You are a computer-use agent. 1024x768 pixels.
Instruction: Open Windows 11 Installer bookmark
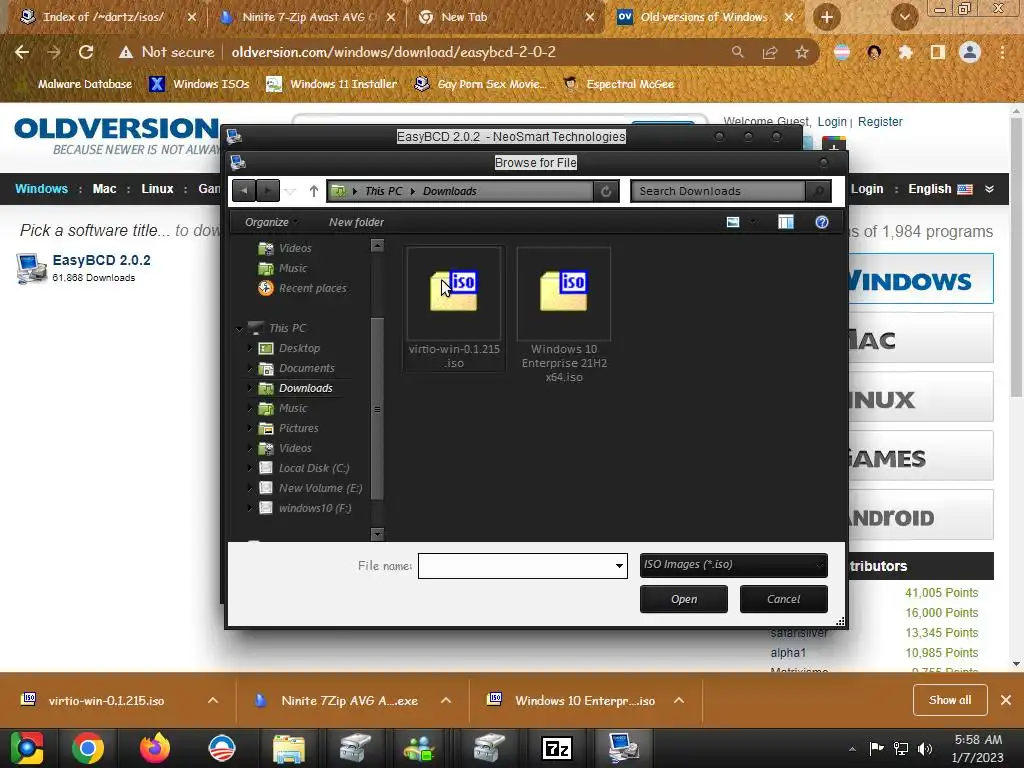tap(332, 84)
